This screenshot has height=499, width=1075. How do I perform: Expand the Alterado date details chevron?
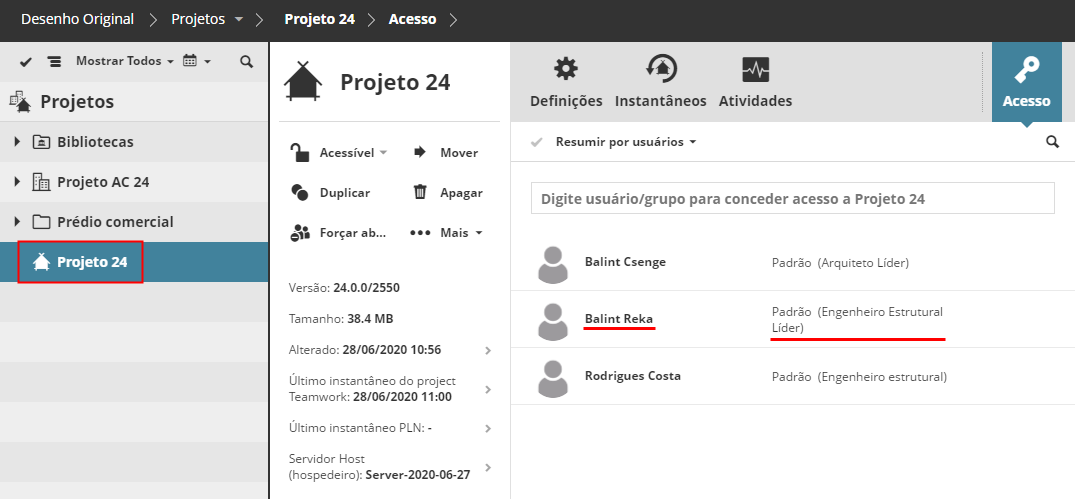(x=488, y=350)
